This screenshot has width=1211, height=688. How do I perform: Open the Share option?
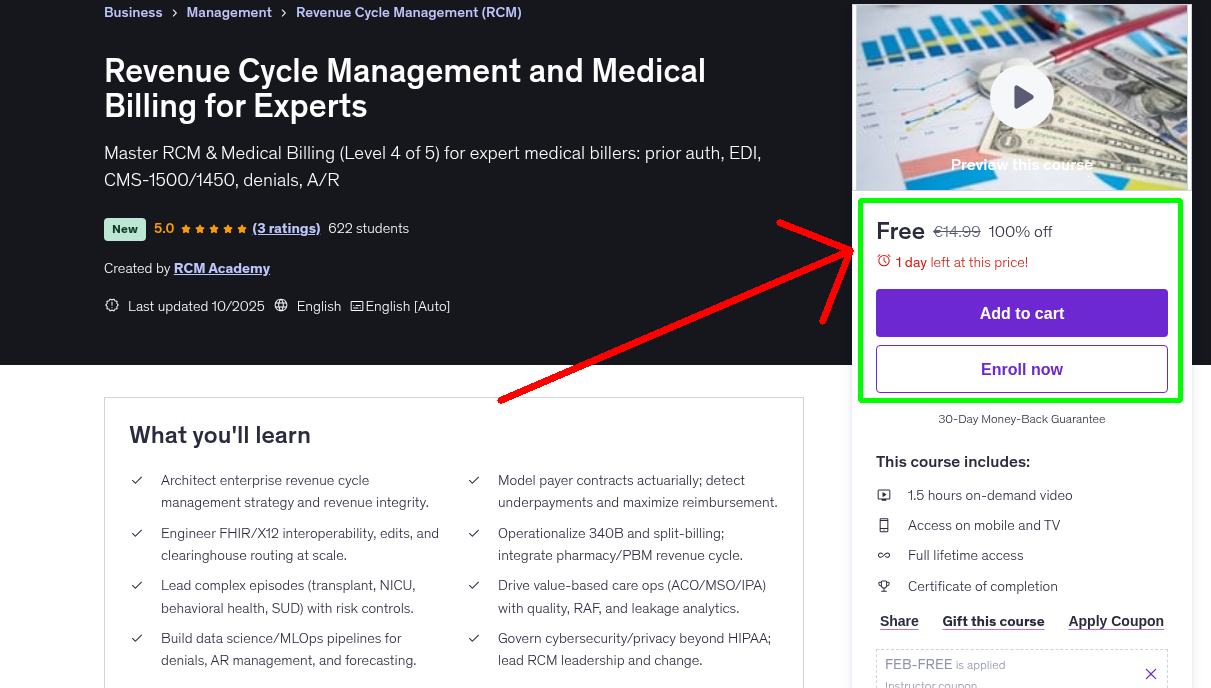(x=897, y=620)
